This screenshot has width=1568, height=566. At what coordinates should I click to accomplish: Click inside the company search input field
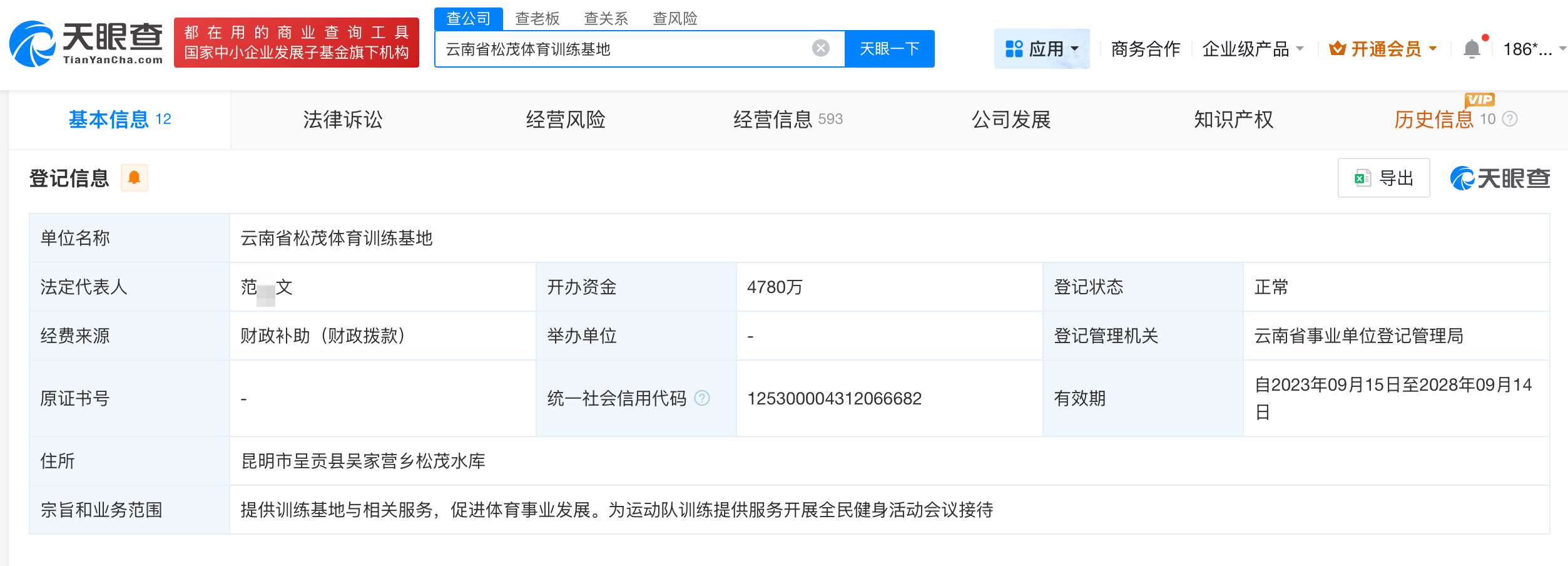626,48
